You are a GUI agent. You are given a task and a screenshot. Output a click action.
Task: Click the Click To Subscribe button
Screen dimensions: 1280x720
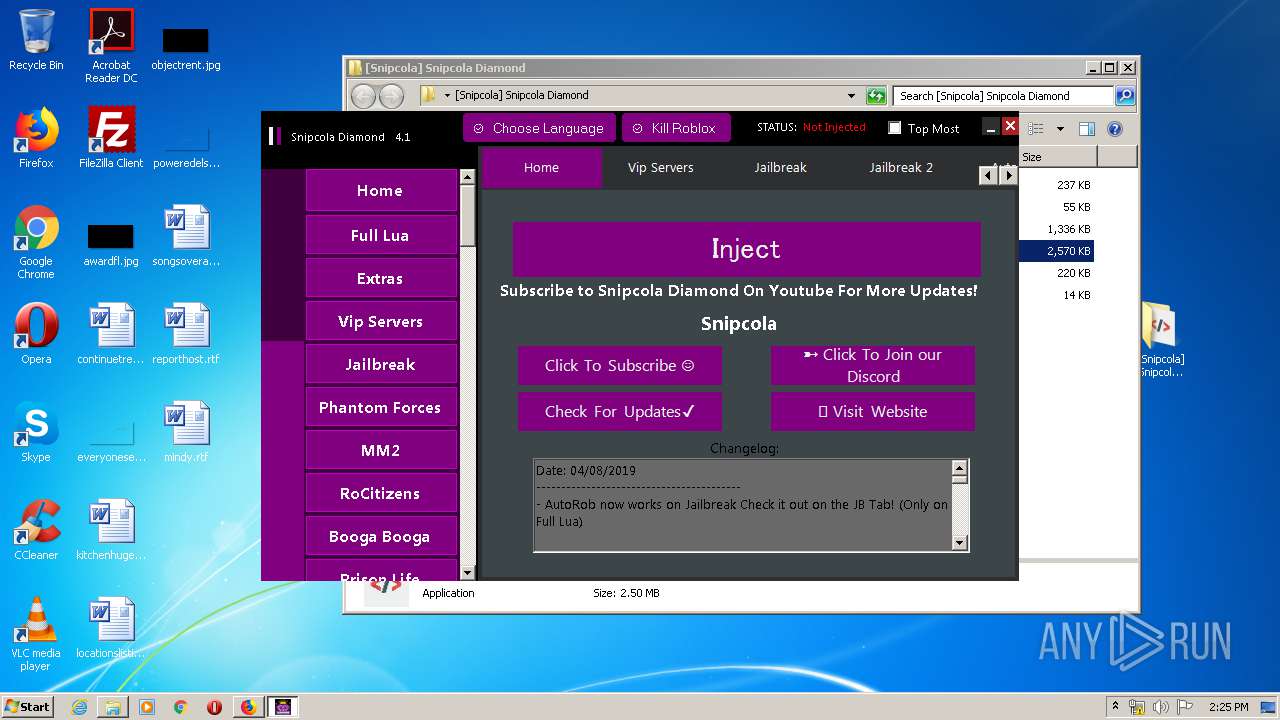click(x=619, y=365)
